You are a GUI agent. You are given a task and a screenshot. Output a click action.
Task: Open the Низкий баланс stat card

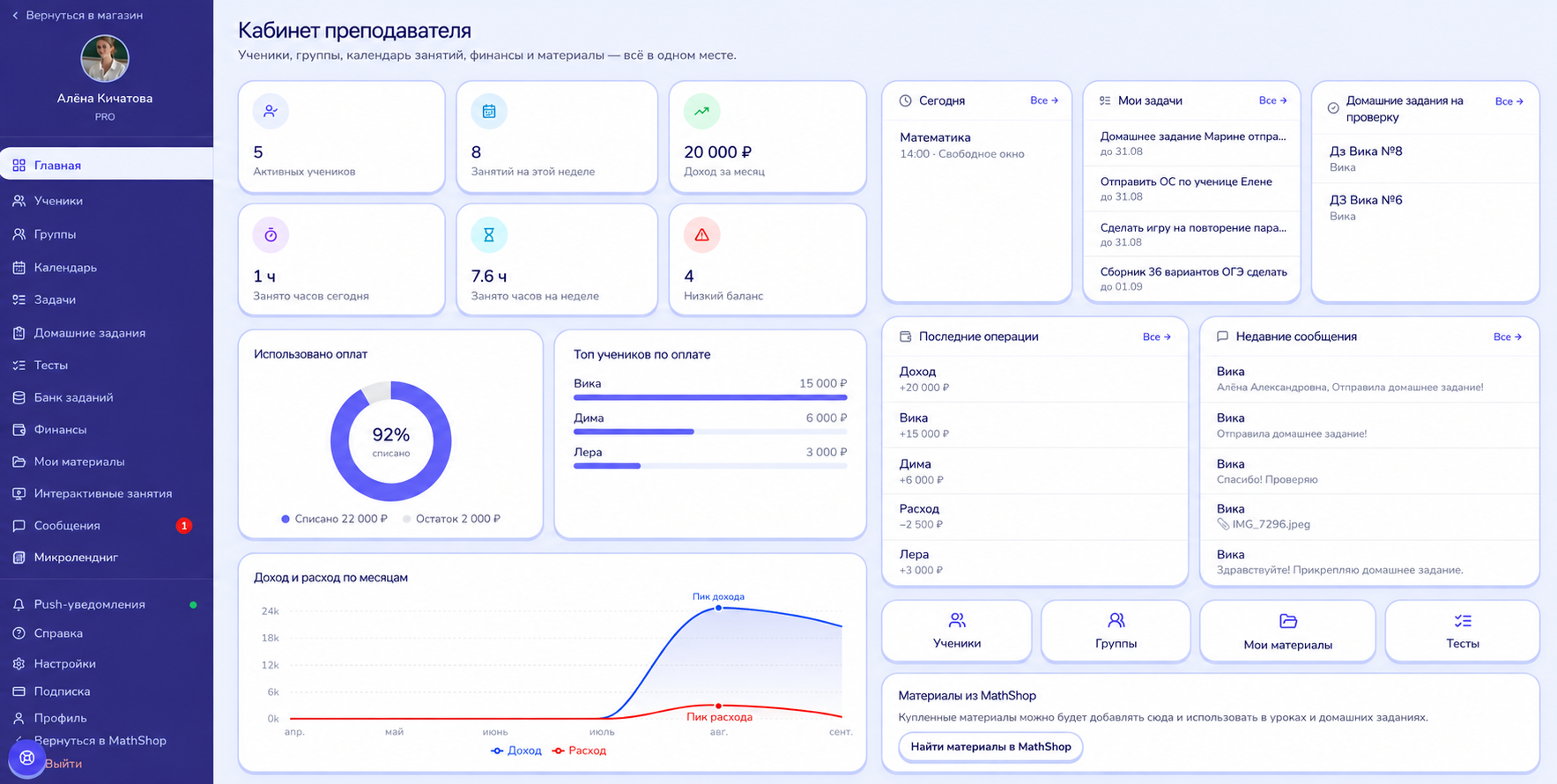[x=767, y=260]
